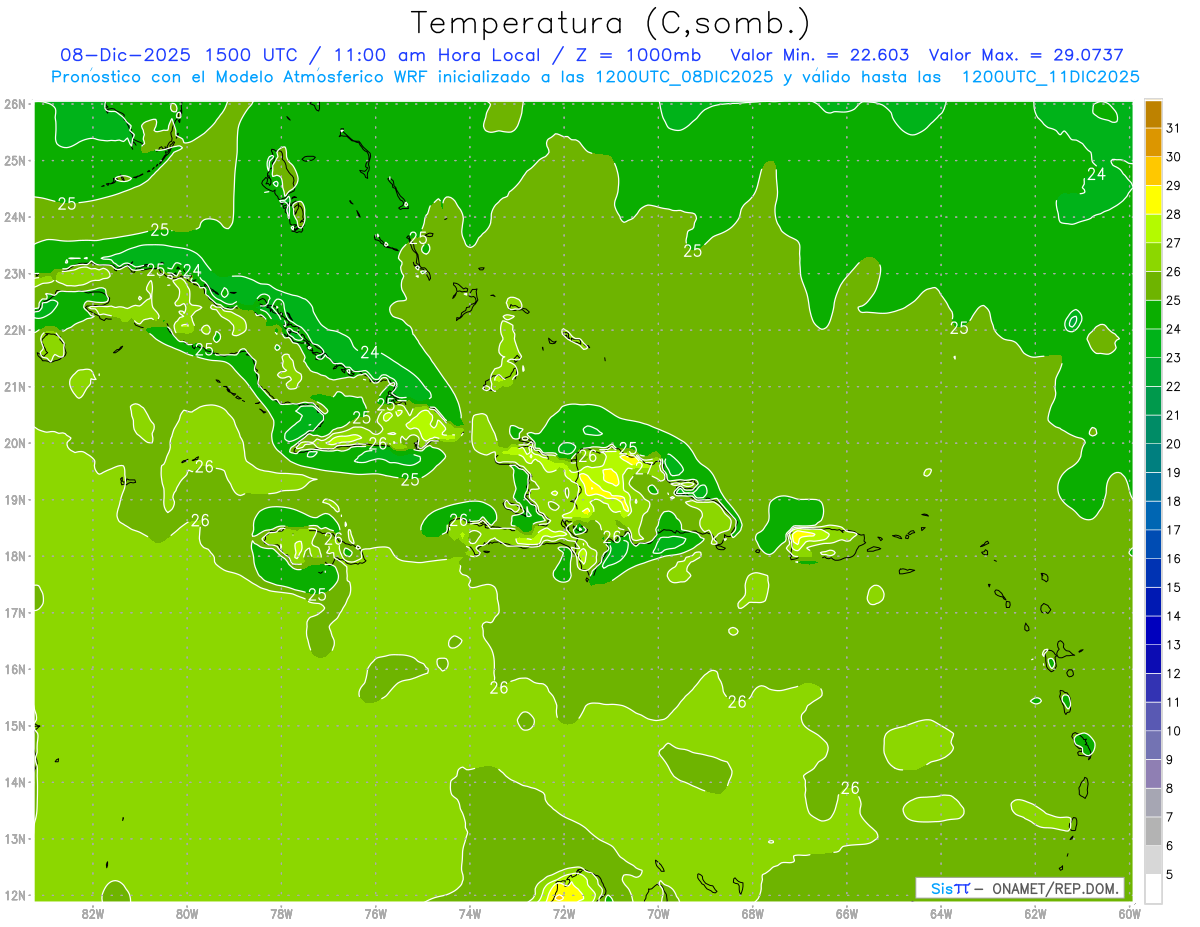
Task: Click the "80W" longitude axis label
Action: [x=187, y=913]
